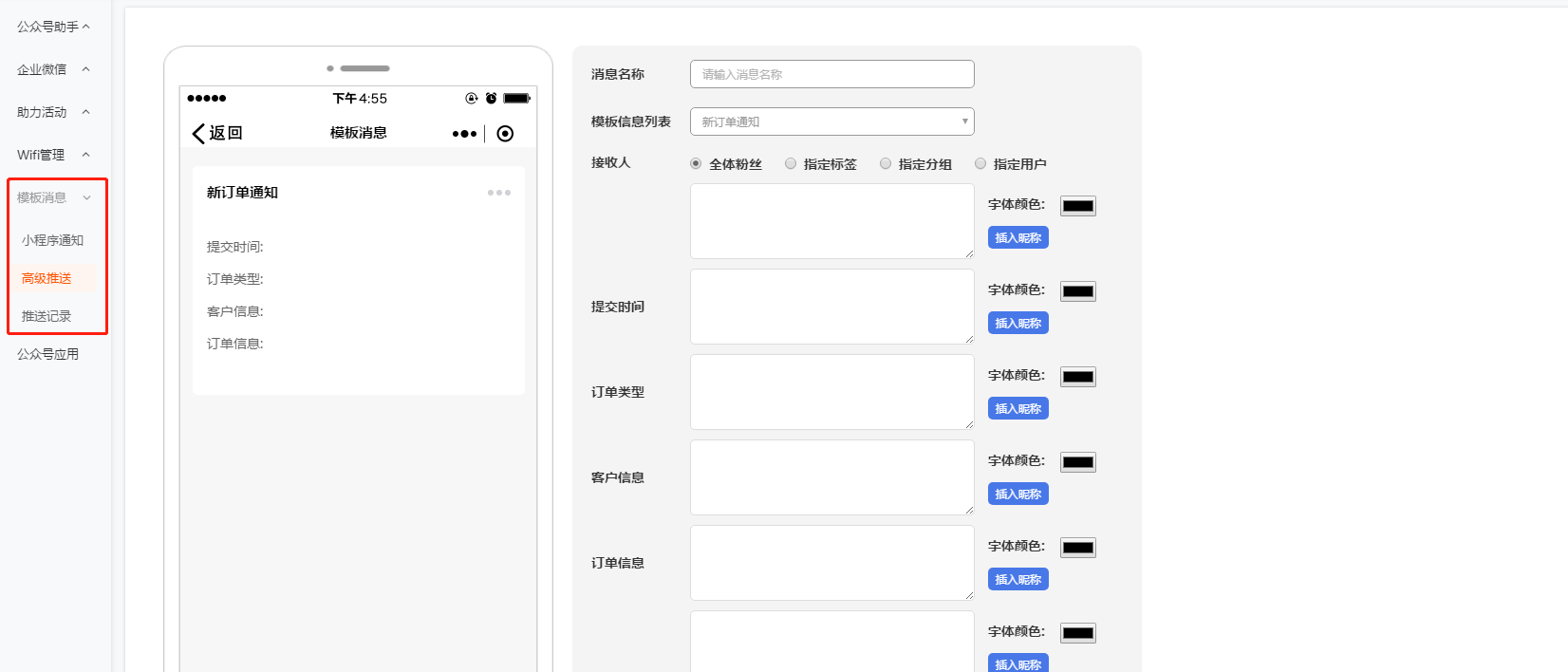The height and width of the screenshot is (672, 1568).
Task: Go to 小程序通知 sidebar item
Action: tap(52, 240)
